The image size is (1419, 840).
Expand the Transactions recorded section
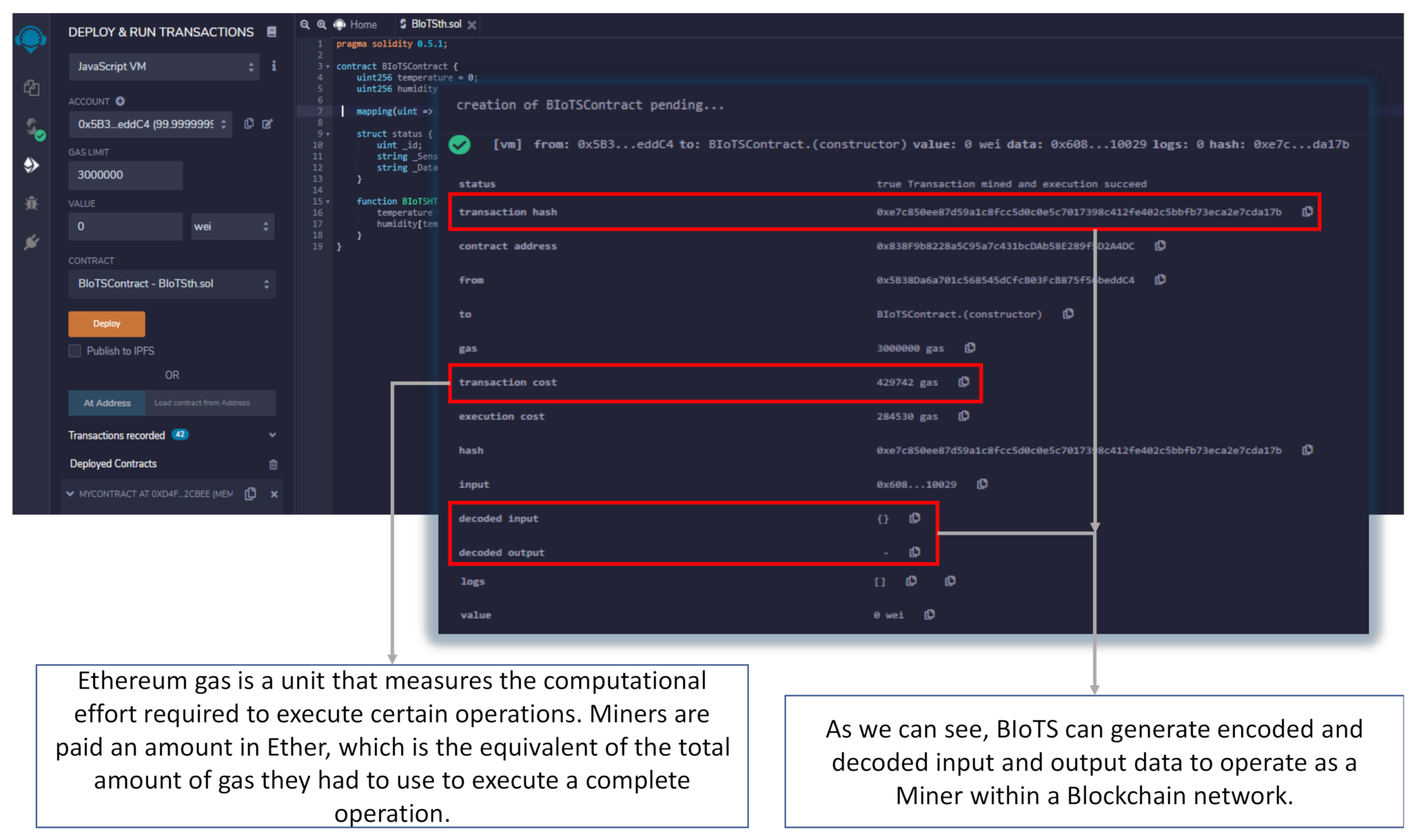coord(273,435)
